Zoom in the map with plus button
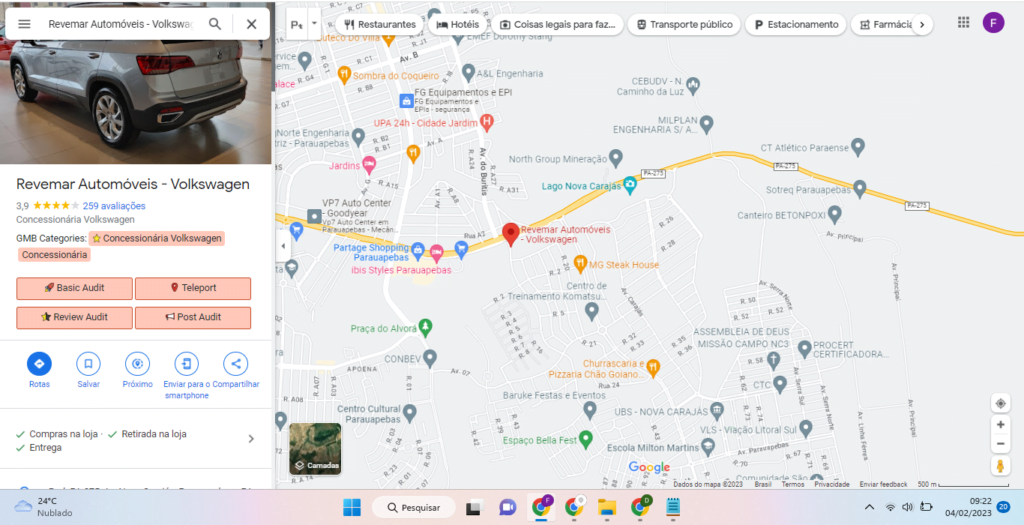 tap(999, 425)
